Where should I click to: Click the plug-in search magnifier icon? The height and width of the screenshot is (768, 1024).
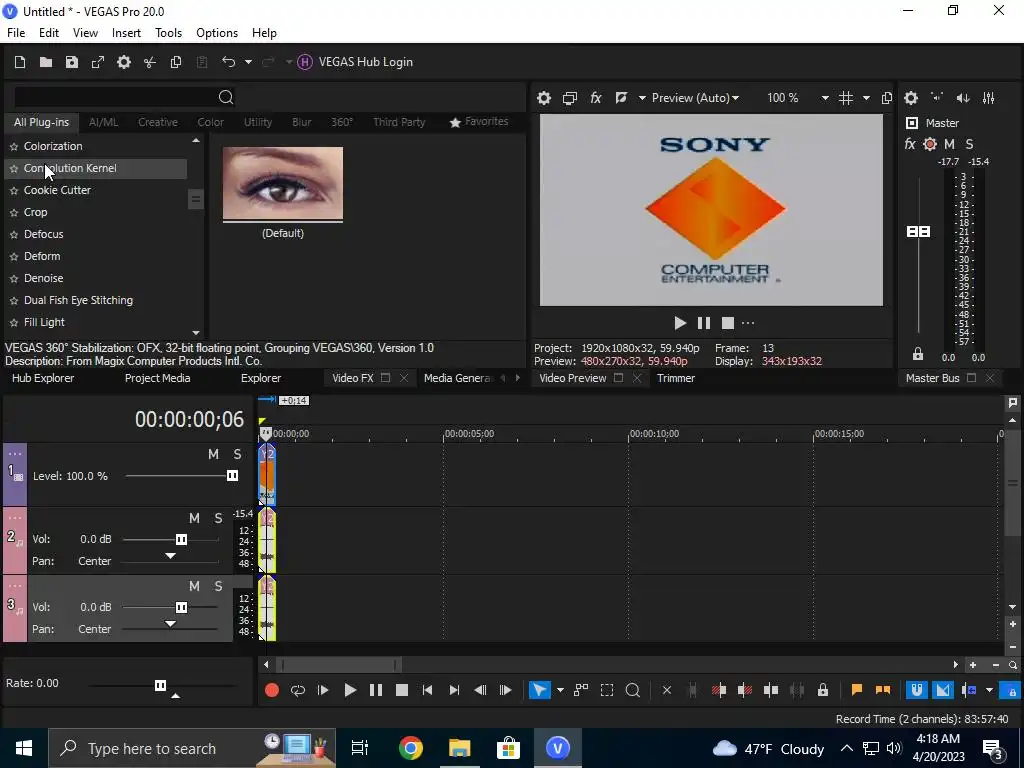226,97
